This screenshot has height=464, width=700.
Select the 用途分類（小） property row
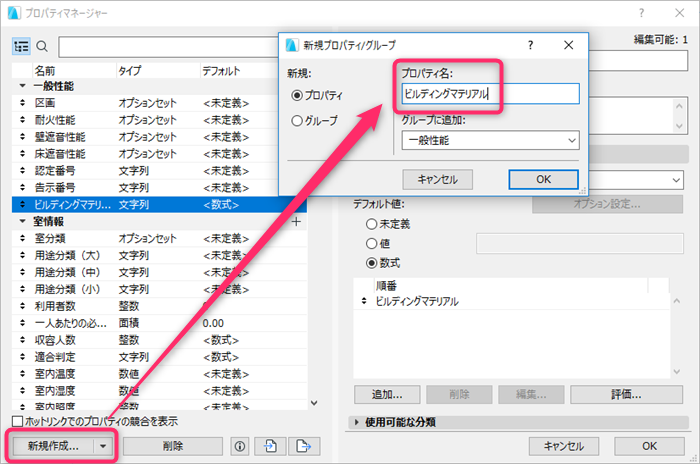(159, 289)
